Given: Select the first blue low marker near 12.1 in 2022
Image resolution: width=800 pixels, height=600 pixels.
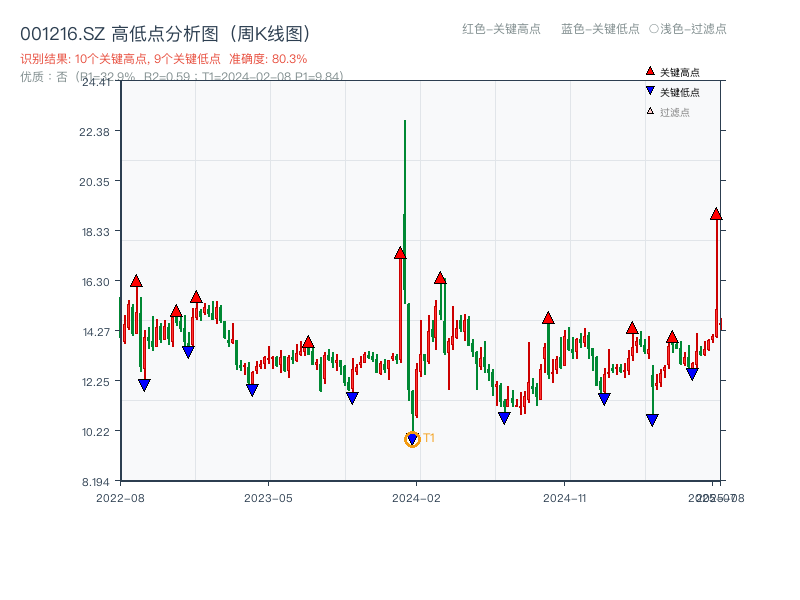Looking at the screenshot, I should 144,385.
